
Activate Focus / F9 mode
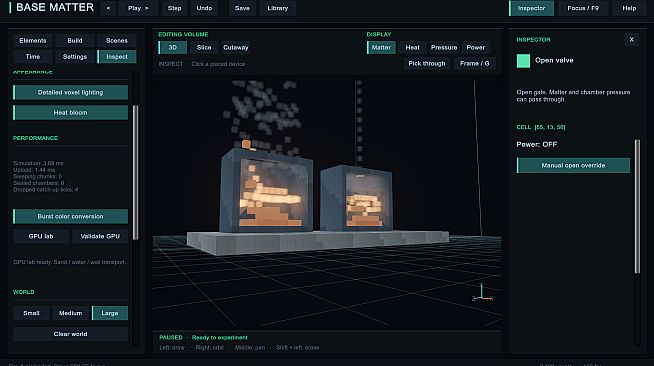[x=583, y=8]
